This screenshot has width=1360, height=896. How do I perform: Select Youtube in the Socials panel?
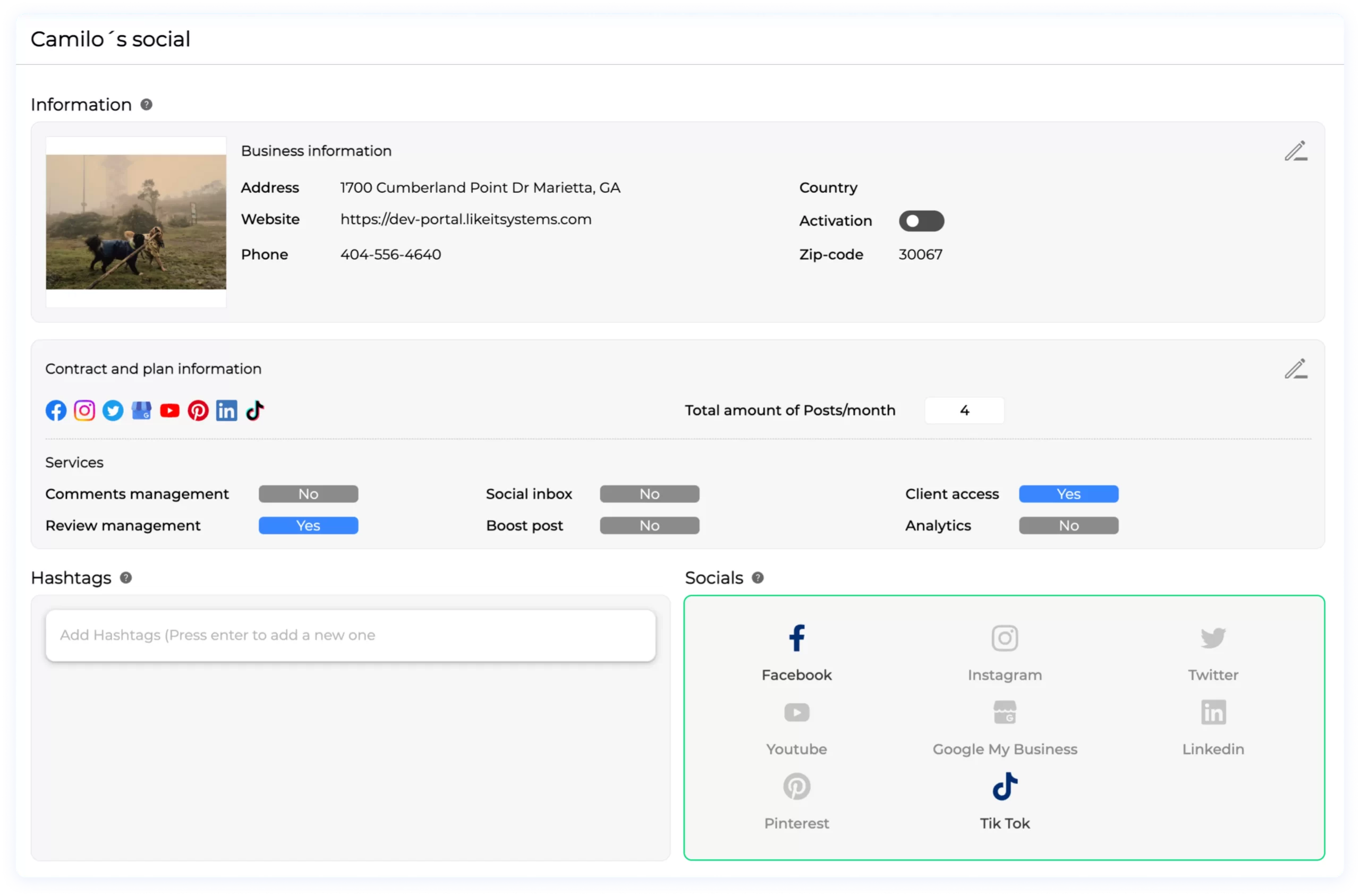tap(796, 726)
